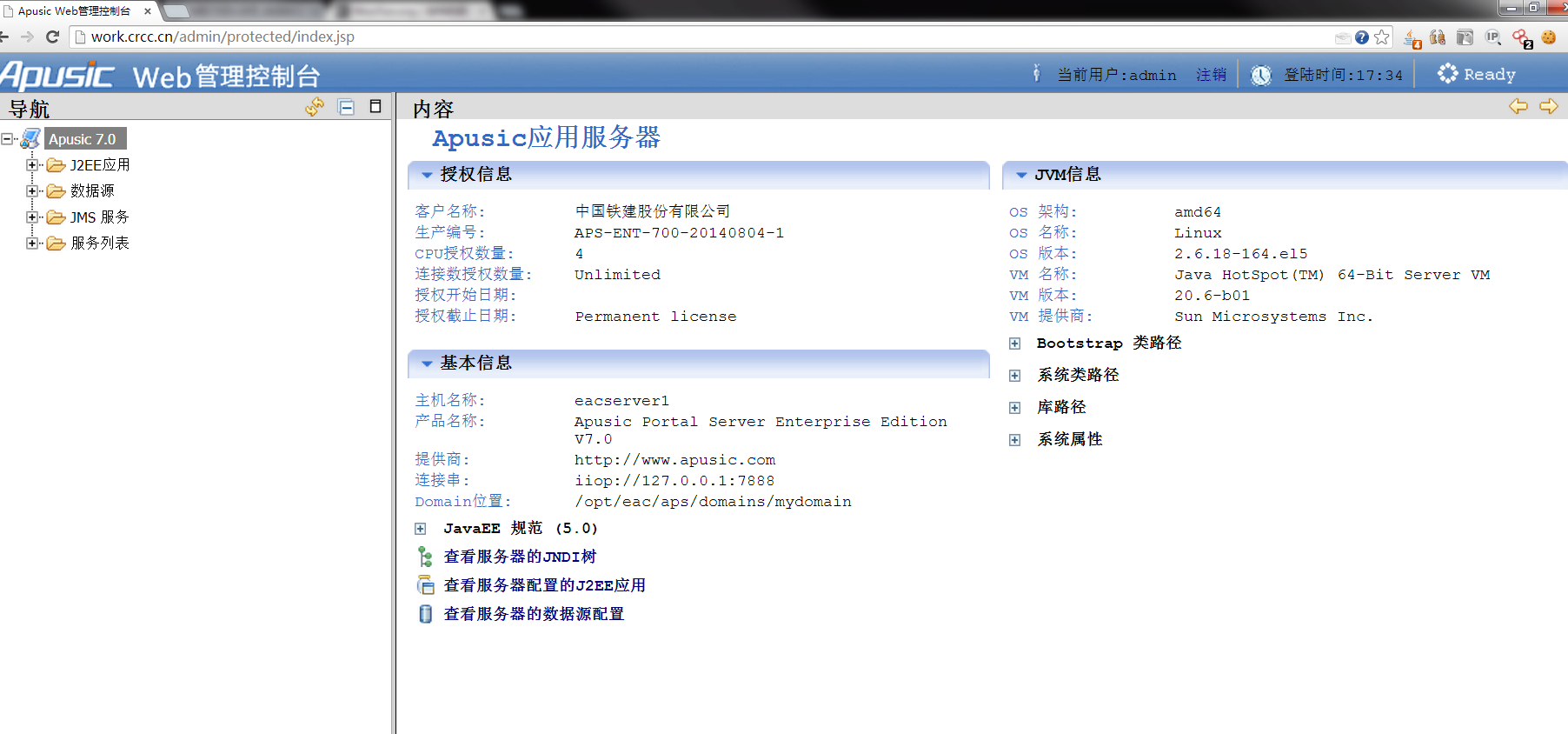Viewport: 1568px width, 734px height.
Task: Click the Permanent license text
Action: click(655, 317)
